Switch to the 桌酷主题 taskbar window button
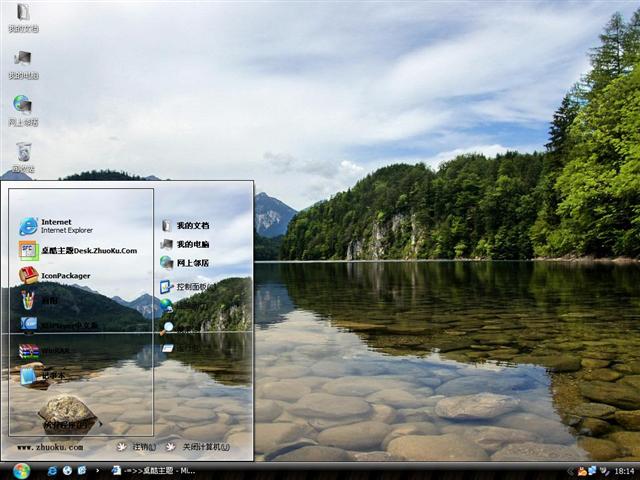Screen dimensions: 640x480 pos(153,471)
